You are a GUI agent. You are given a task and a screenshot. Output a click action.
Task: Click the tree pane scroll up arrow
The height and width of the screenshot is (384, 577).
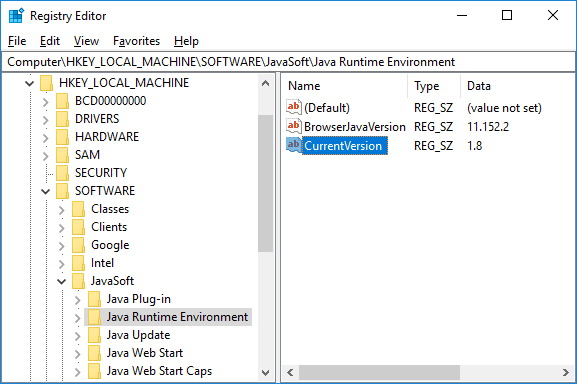pyautogui.click(x=265, y=83)
